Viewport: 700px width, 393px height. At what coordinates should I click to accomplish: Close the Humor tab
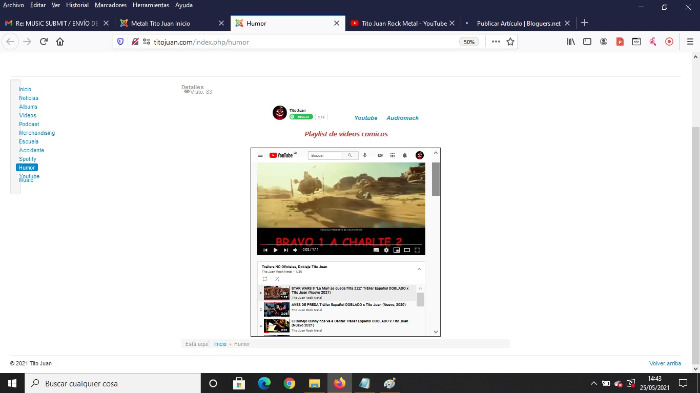[337, 23]
